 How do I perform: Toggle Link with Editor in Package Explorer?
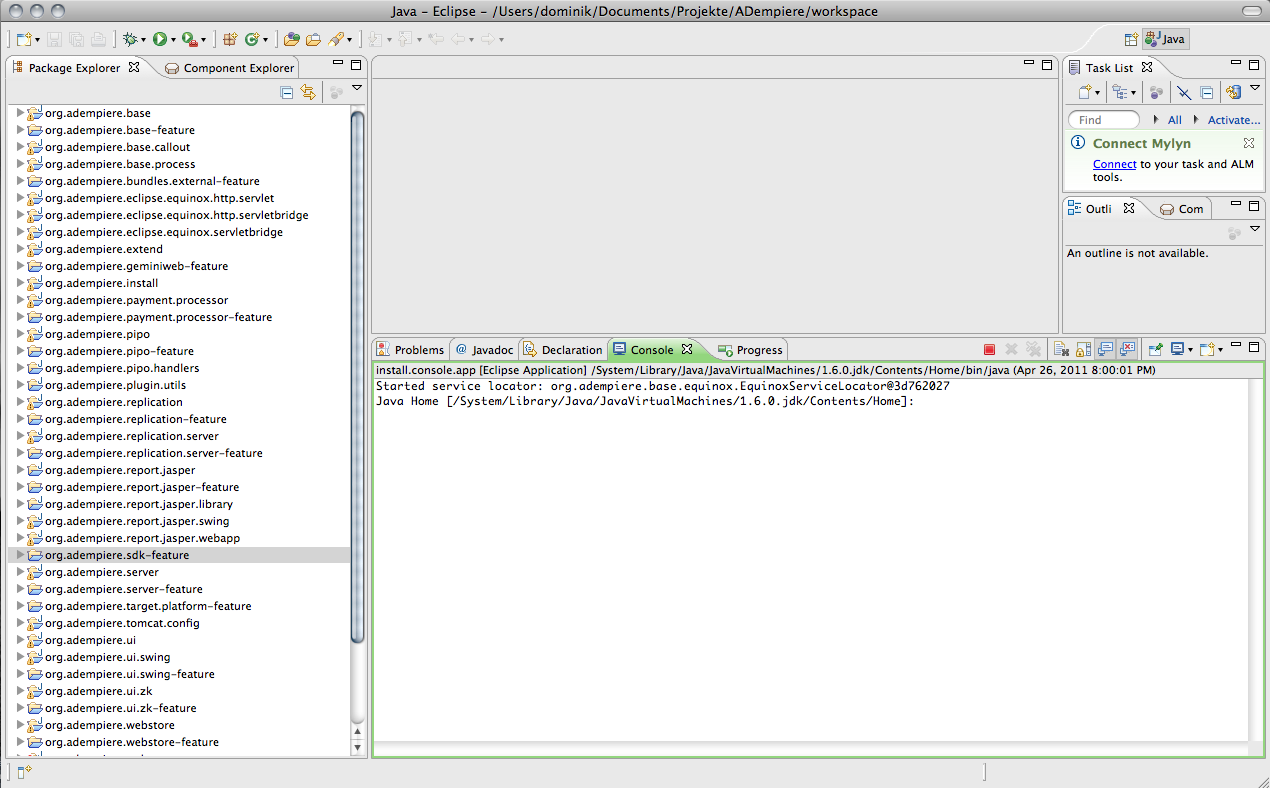coord(308,92)
